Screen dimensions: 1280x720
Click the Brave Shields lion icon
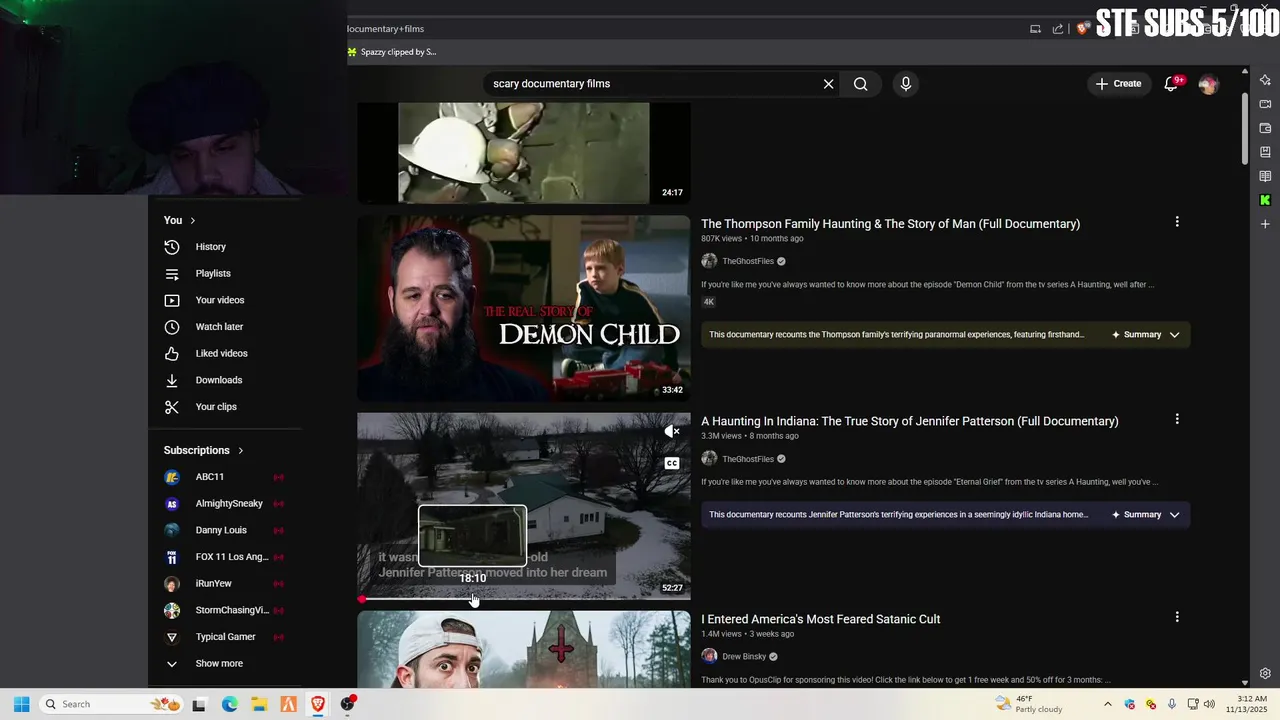1083,29
